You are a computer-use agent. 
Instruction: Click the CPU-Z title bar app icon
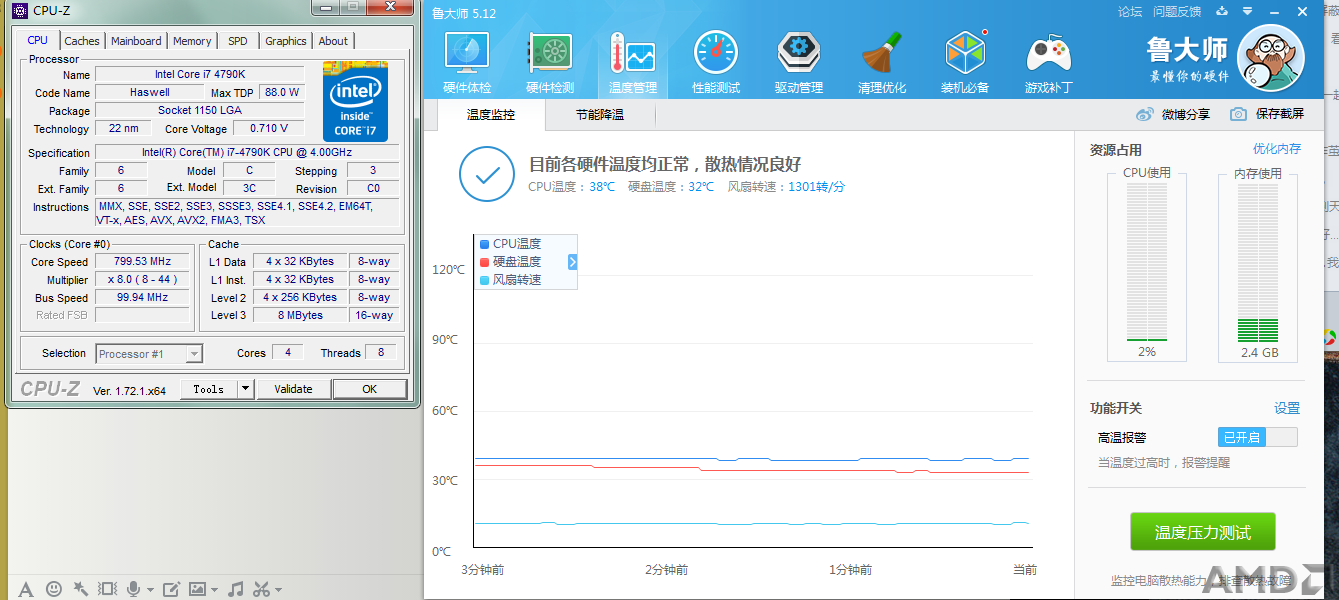click(20, 10)
